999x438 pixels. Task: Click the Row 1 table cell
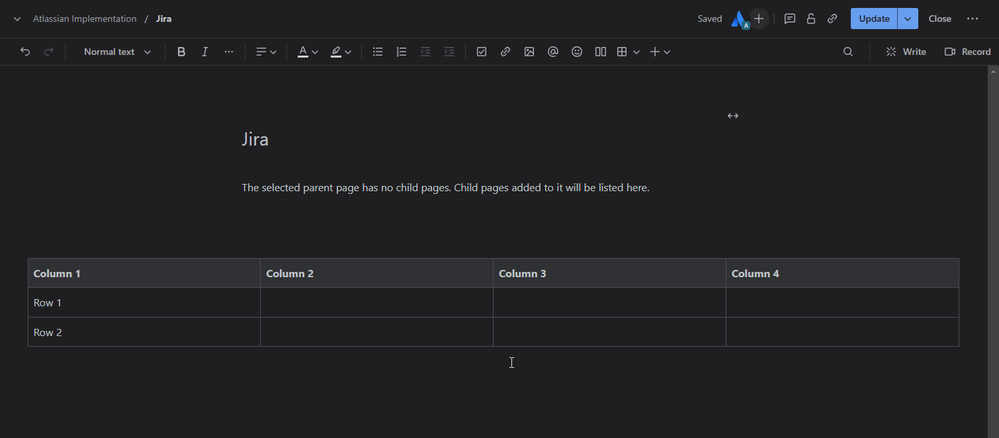[x=144, y=303]
